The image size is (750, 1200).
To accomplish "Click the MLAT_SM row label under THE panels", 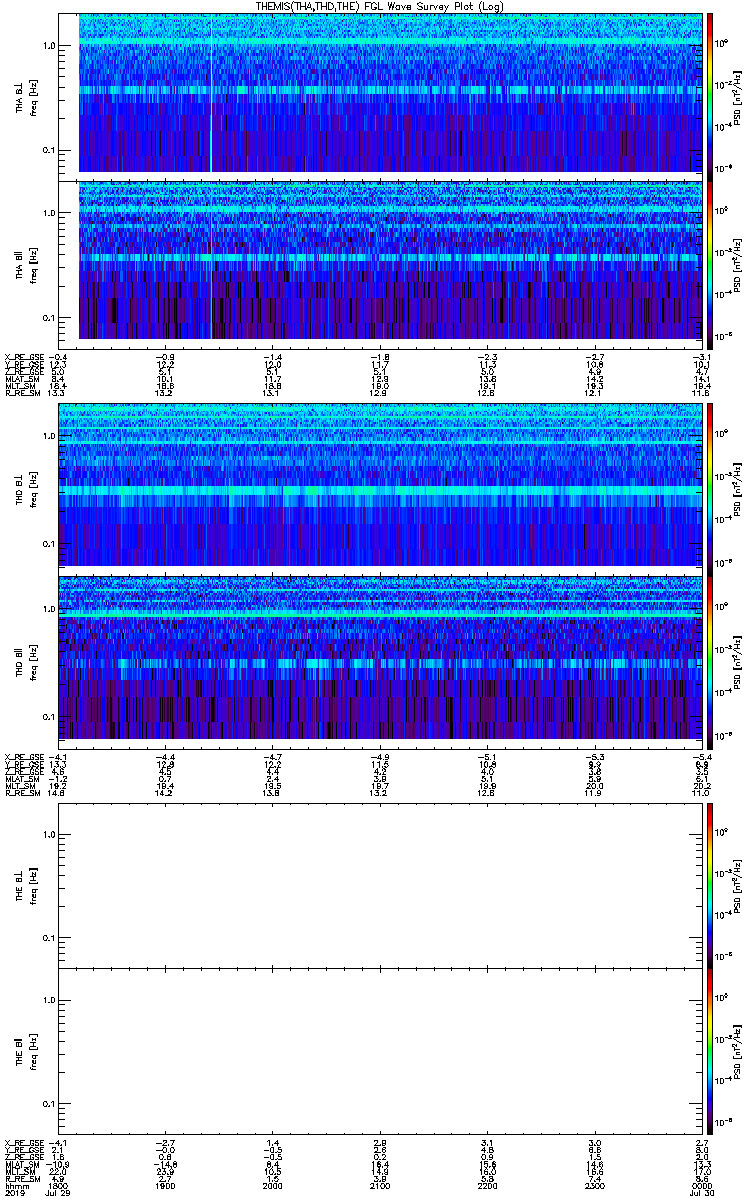I will pos(20,1165).
